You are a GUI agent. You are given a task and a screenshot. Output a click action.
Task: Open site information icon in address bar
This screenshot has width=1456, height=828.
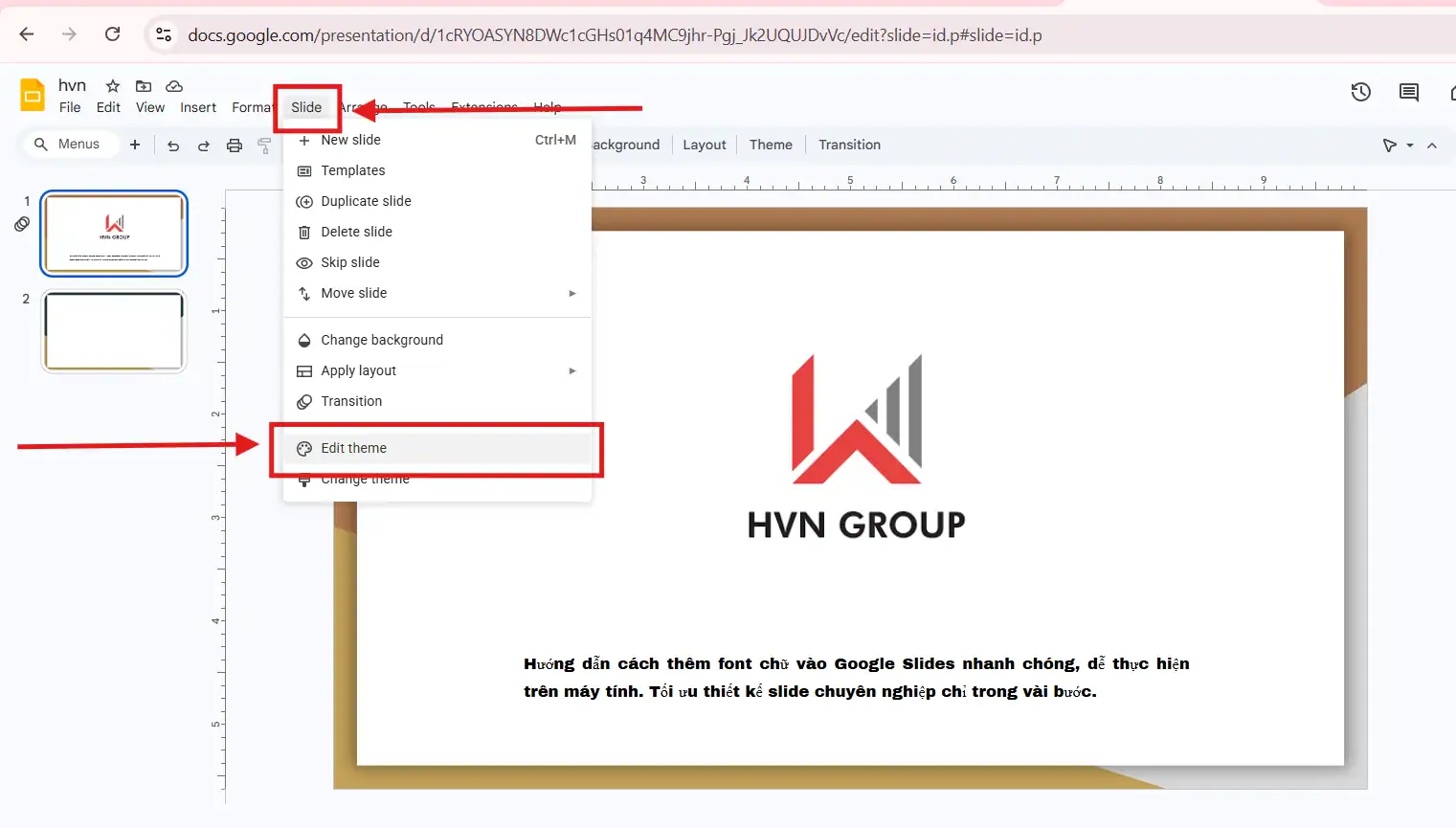[x=164, y=34]
